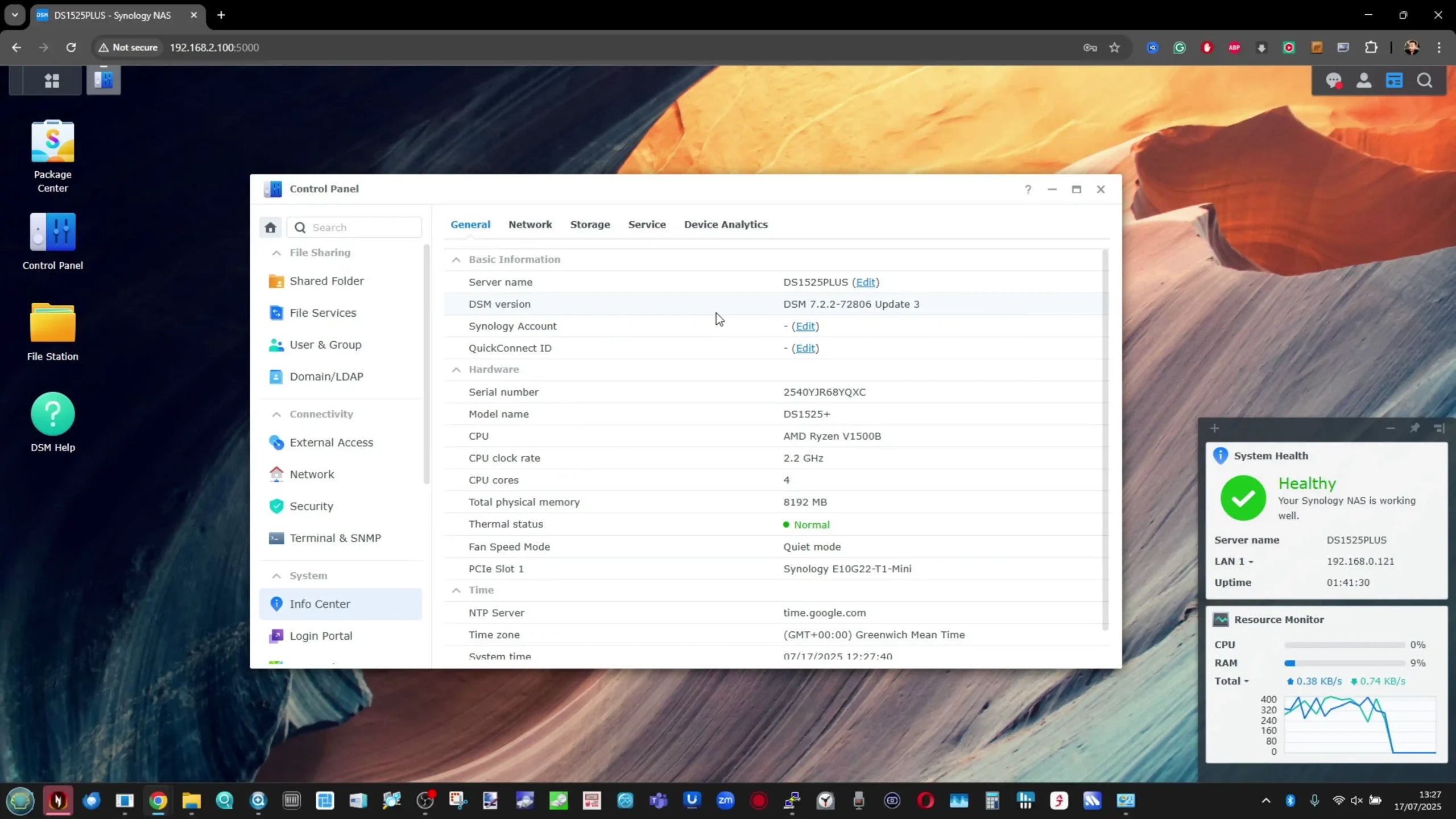The width and height of the screenshot is (1456, 819).
Task: Reload the browser page
Action: [x=71, y=47]
